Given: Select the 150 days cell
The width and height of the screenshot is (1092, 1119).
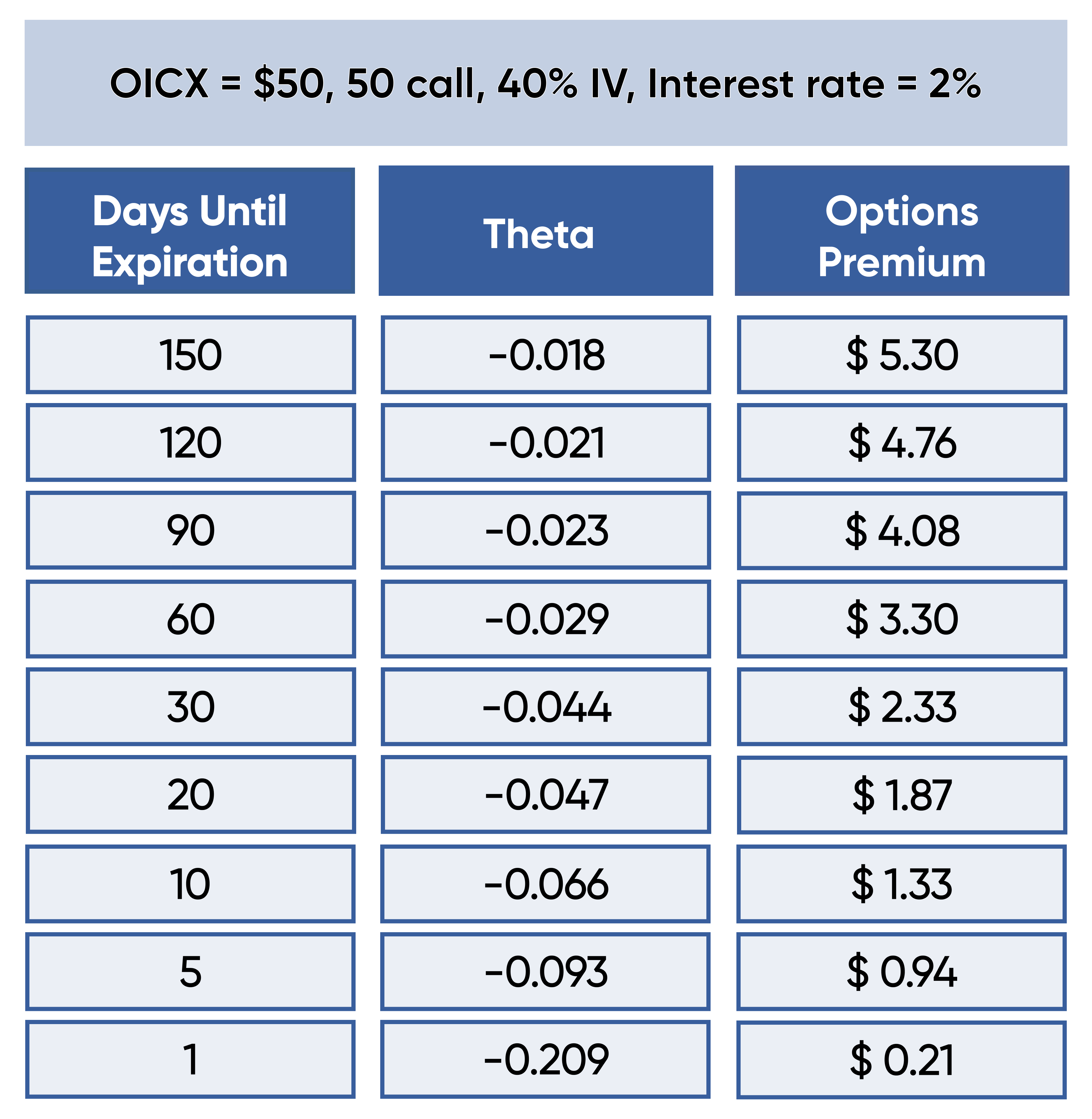Looking at the screenshot, I should point(190,354).
